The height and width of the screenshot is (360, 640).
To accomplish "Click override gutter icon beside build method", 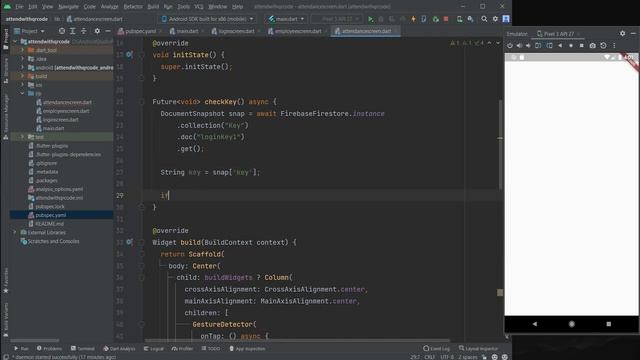I will [x=129, y=242].
